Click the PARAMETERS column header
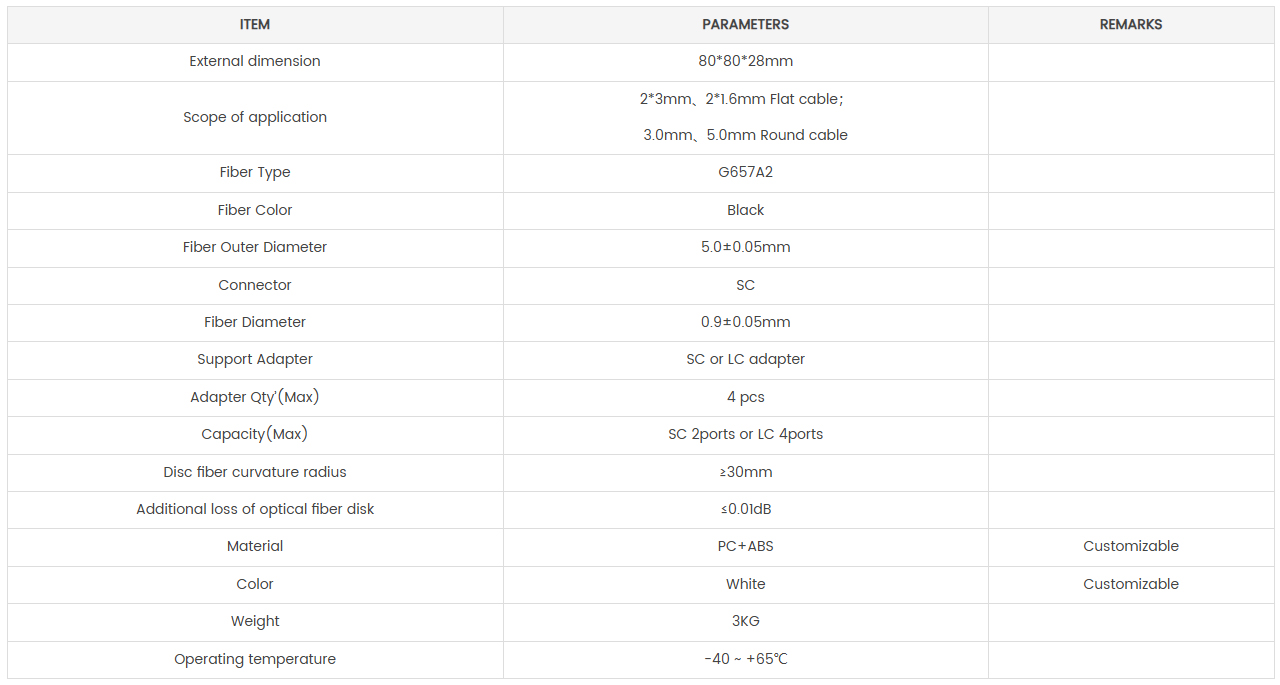The height and width of the screenshot is (685, 1280). tap(745, 24)
